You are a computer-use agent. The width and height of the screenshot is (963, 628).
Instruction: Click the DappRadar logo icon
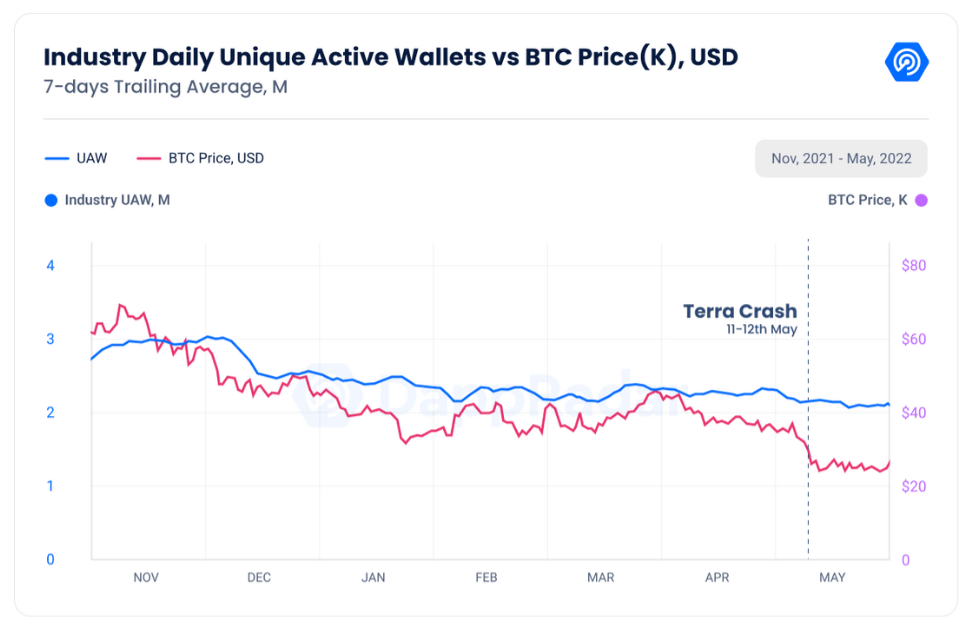(x=906, y=62)
